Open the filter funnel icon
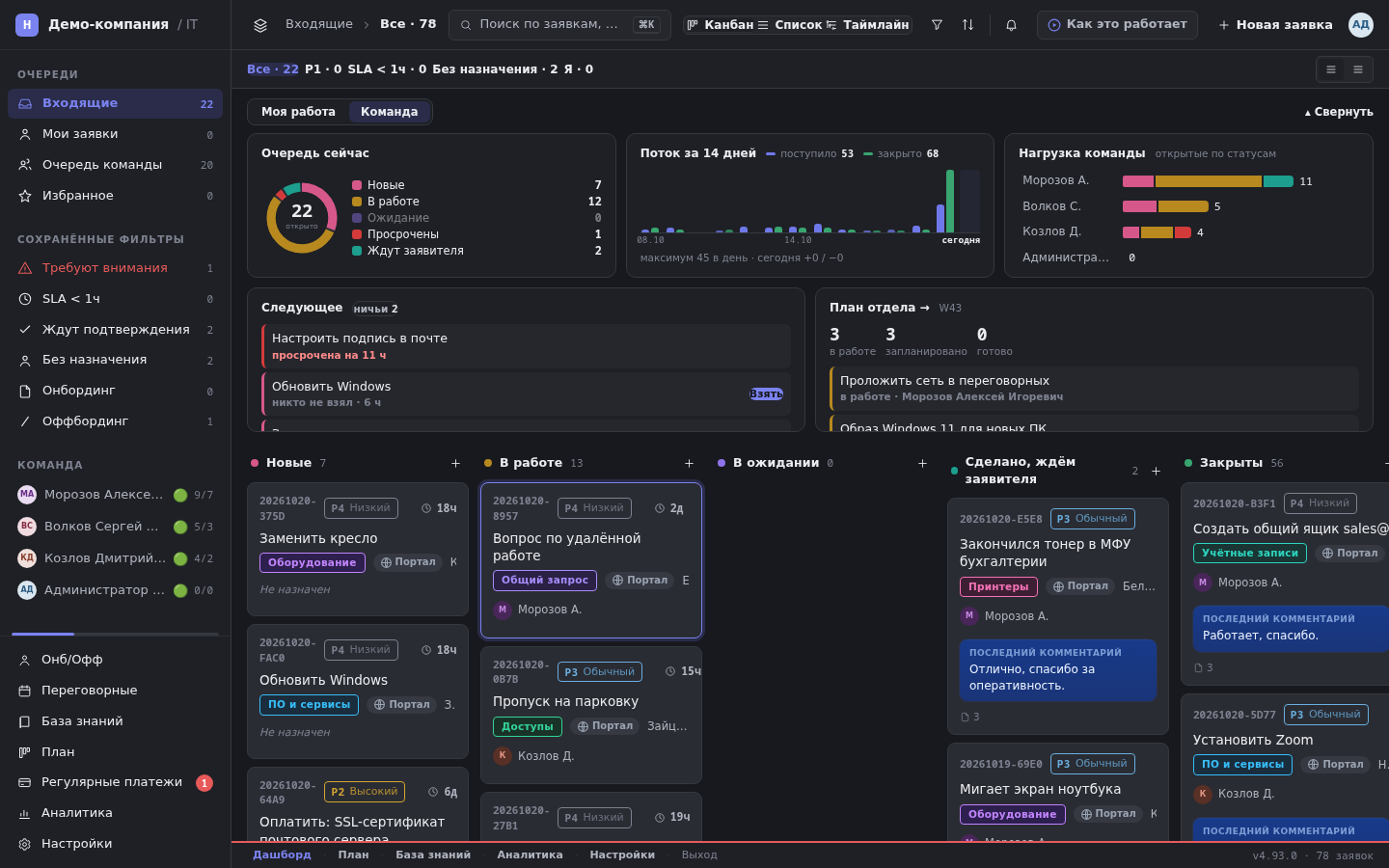Screen dimensions: 1389x868 click(x=937, y=25)
